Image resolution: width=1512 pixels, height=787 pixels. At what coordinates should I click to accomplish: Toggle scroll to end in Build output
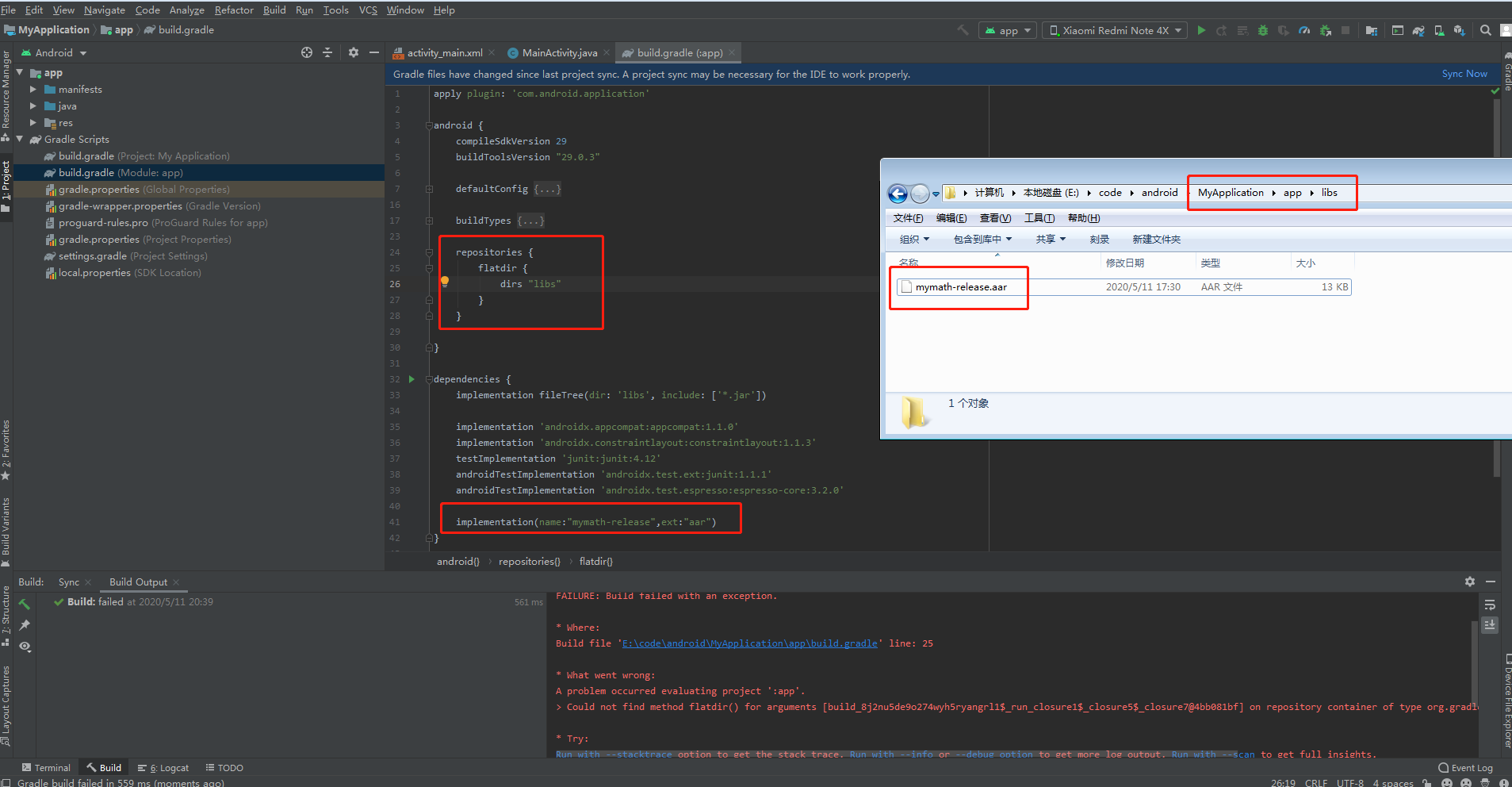coord(1490,625)
